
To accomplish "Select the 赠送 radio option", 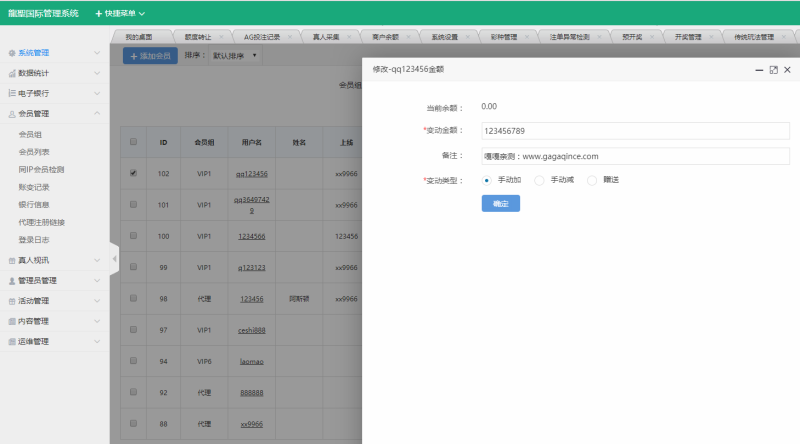I will coord(592,180).
